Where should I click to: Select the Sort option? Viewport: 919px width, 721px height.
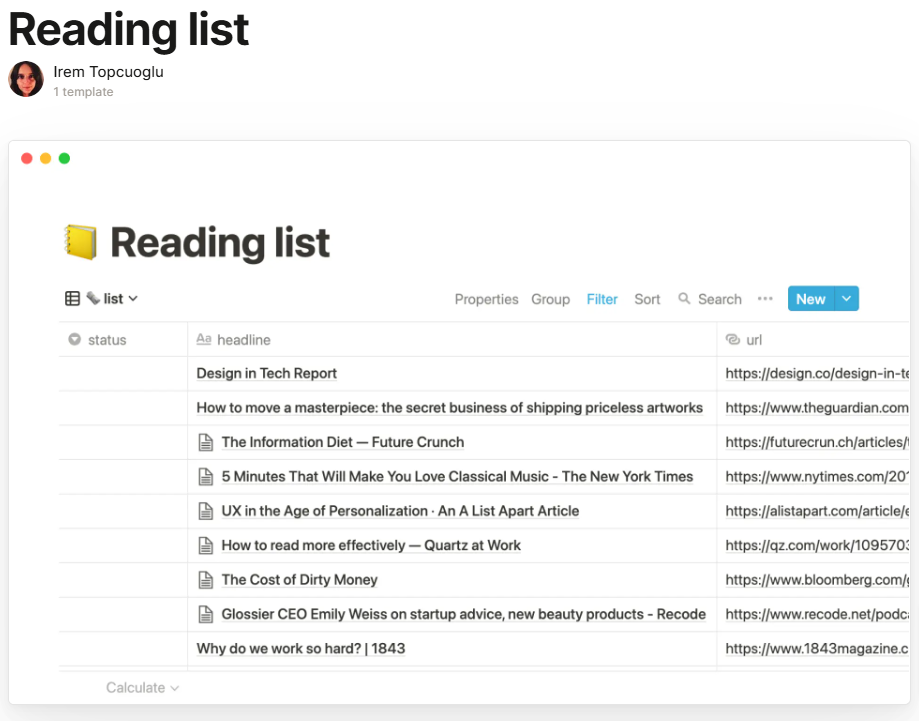(x=647, y=299)
